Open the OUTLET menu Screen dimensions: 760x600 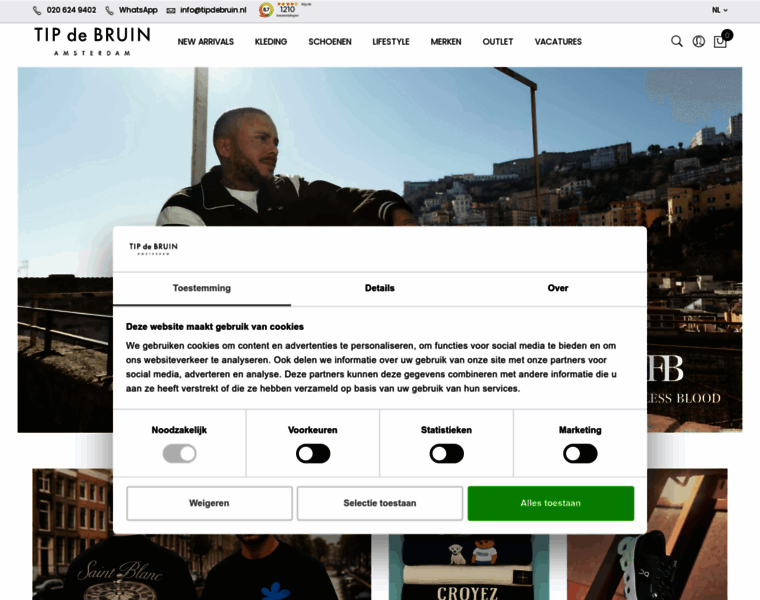[498, 42]
